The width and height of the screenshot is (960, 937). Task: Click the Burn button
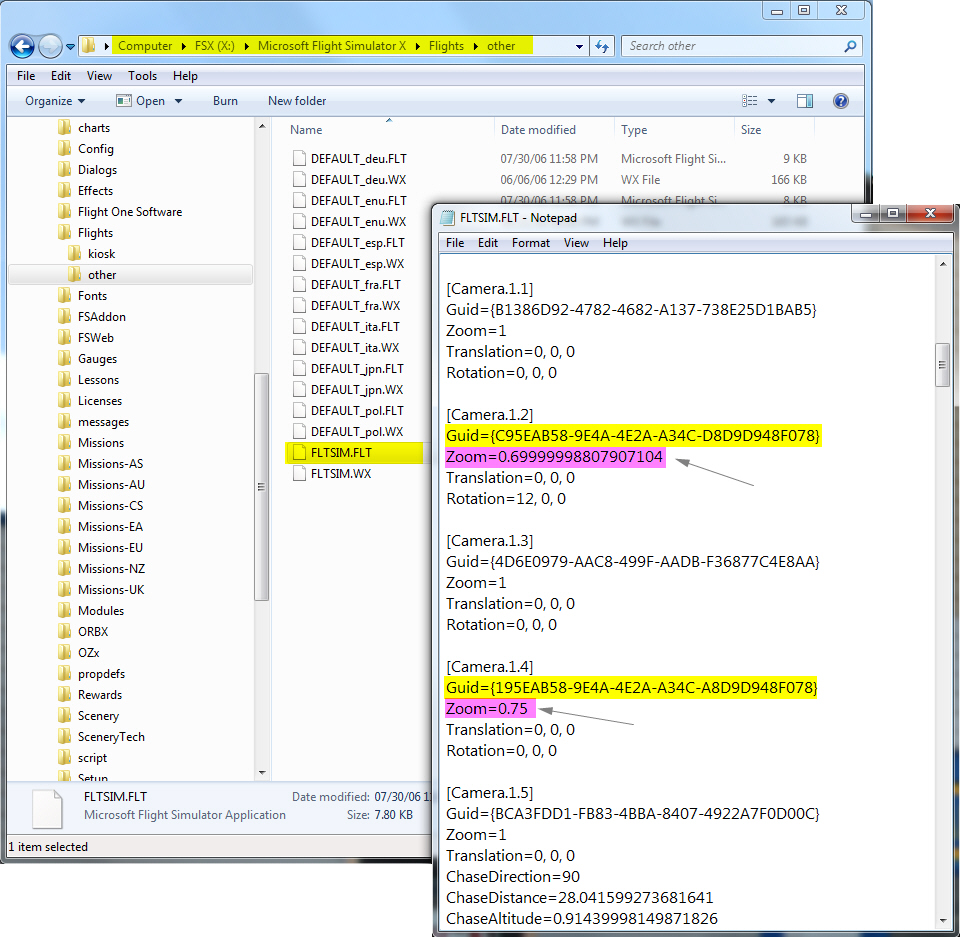(x=225, y=101)
